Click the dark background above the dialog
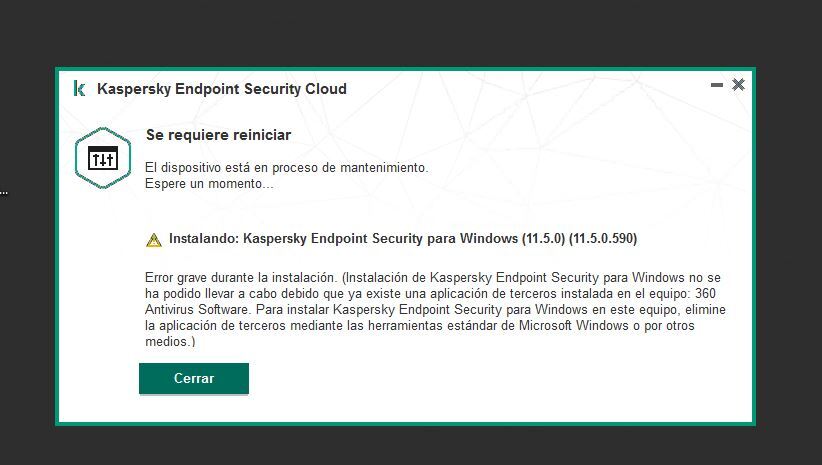 (411, 31)
